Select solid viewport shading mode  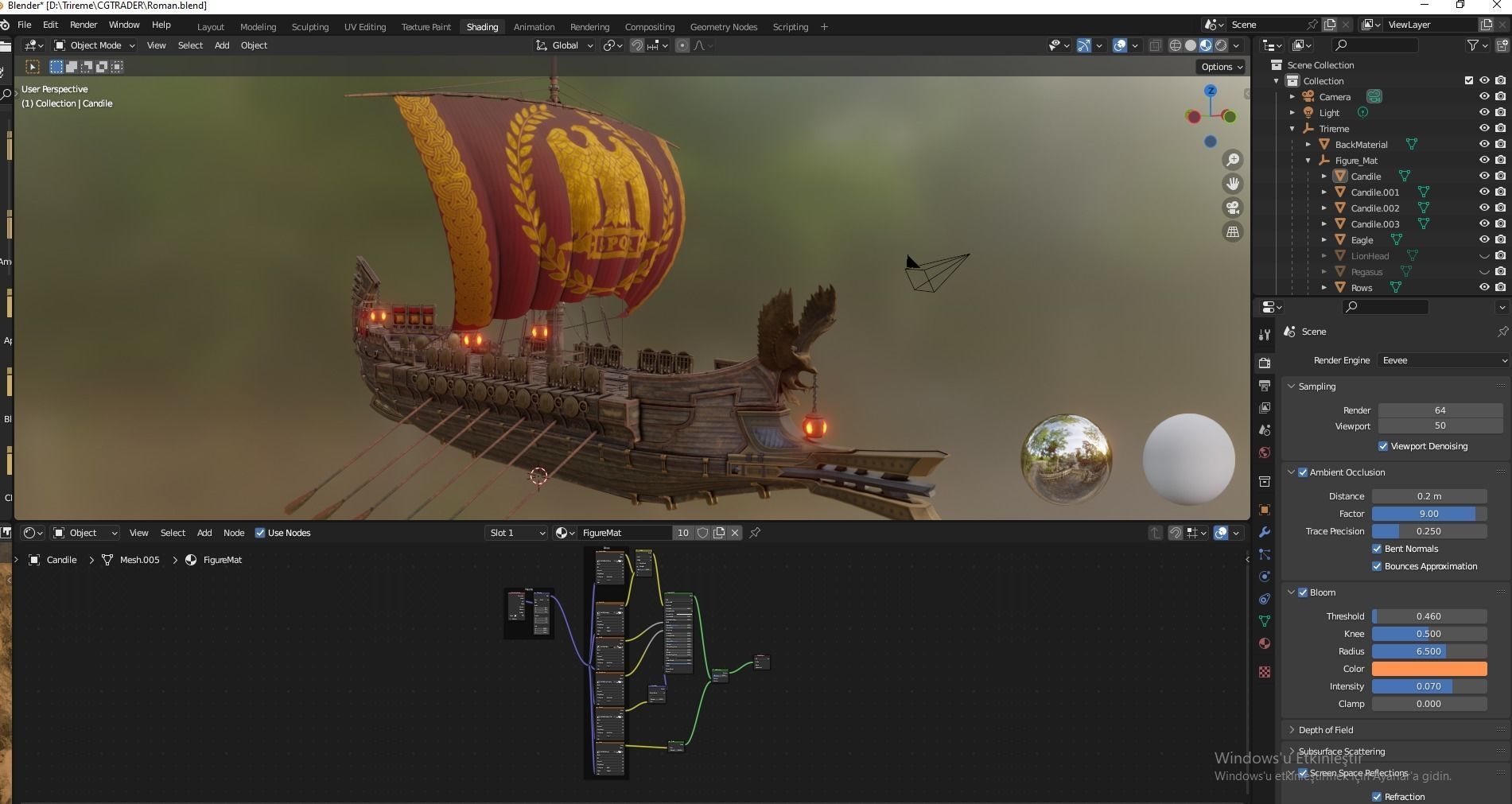point(1191,45)
